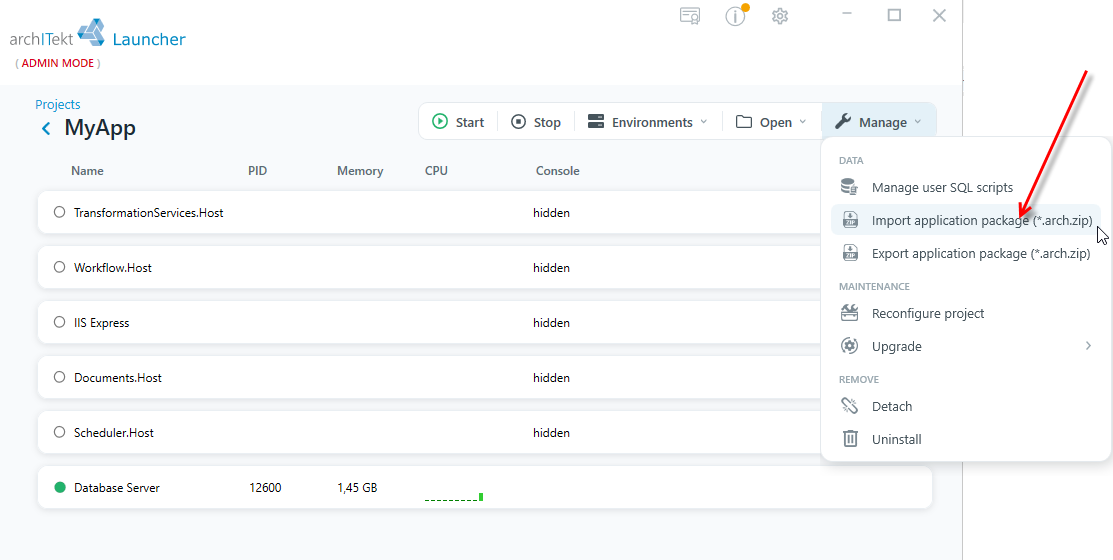Click the Environments server stack icon
The height and width of the screenshot is (560, 1113).
(x=596, y=122)
